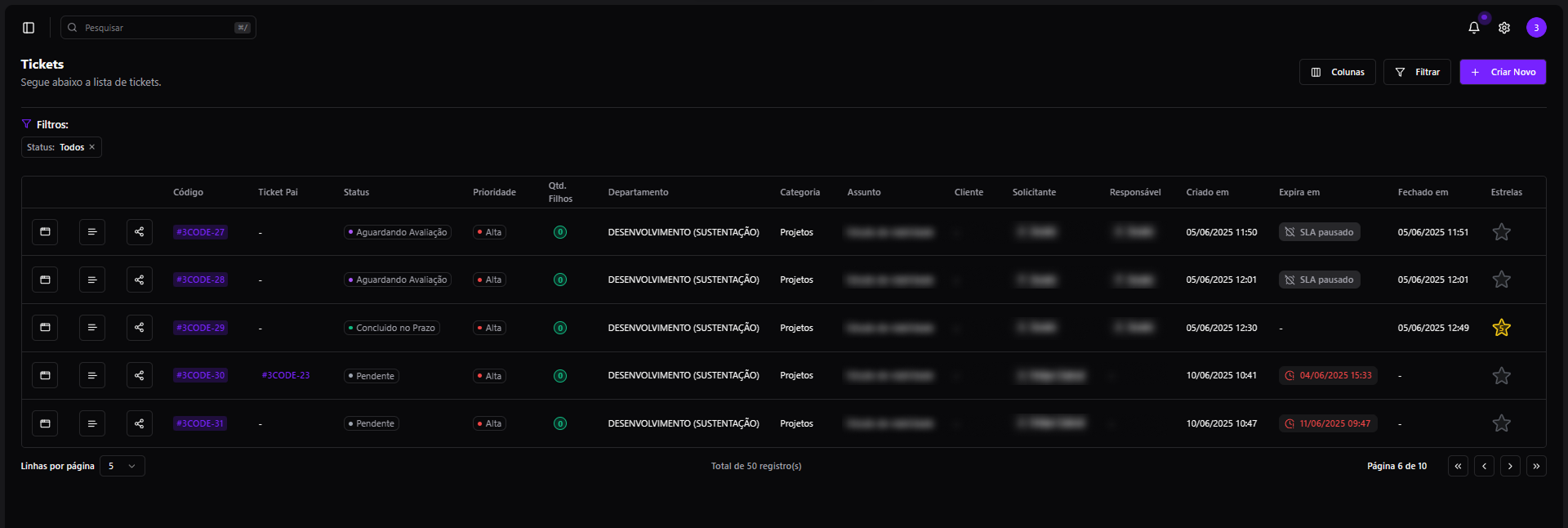
Task: Open the #3CODE-30 code link
Action: point(200,375)
